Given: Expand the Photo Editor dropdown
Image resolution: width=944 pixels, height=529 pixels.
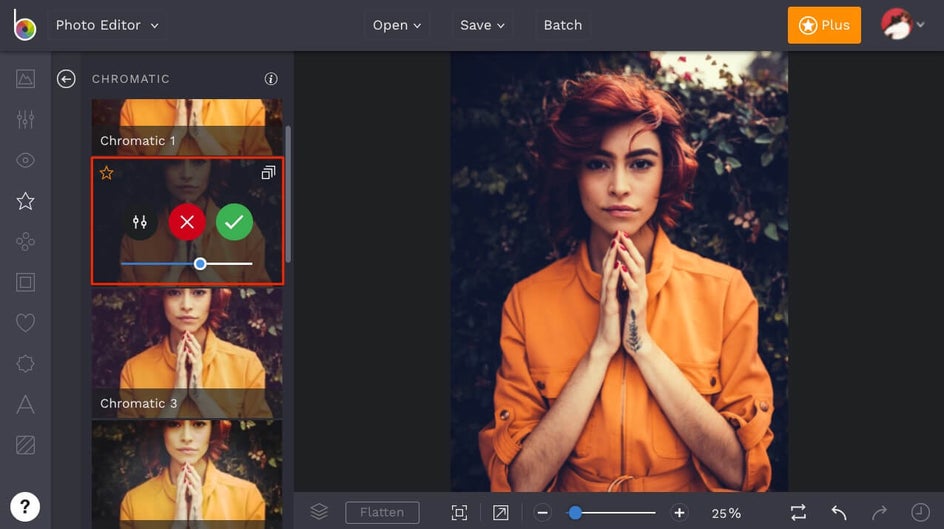Looking at the screenshot, I should (x=107, y=25).
